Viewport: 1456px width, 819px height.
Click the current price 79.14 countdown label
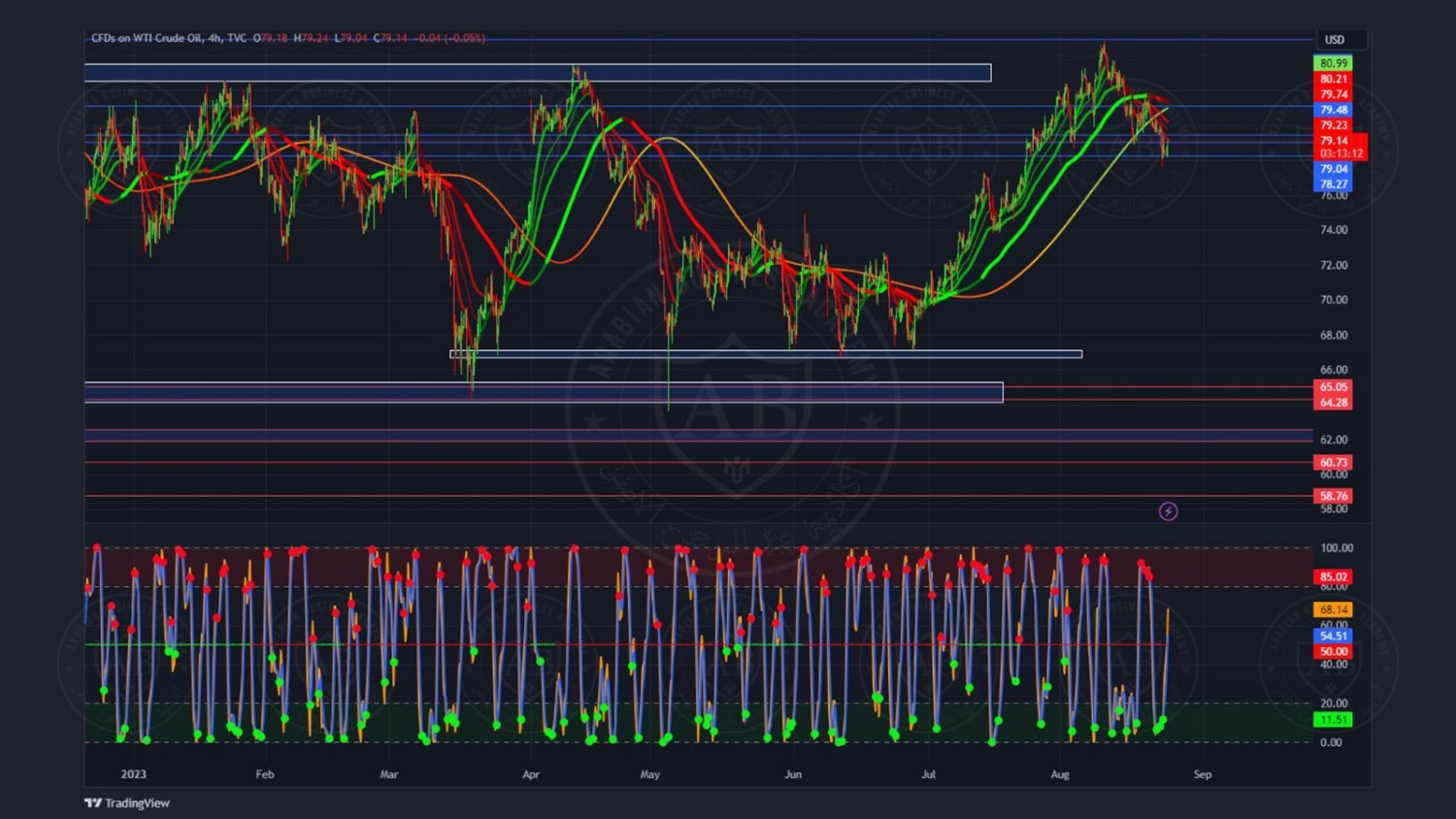coord(1340,147)
